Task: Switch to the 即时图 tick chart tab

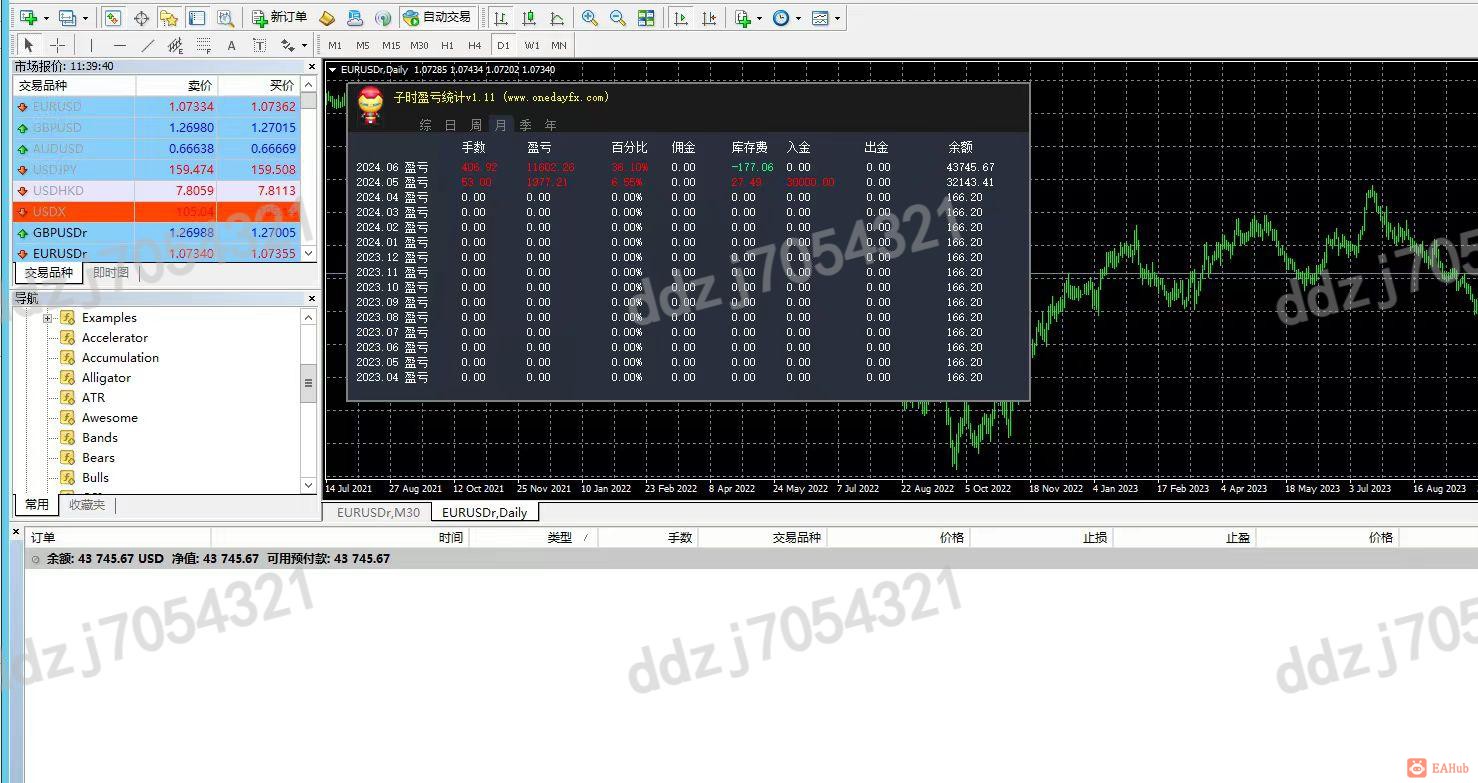Action: tap(111, 273)
